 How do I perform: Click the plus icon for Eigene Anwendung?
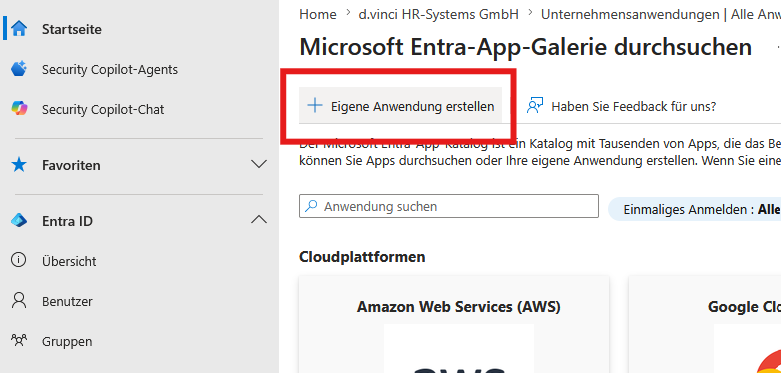(315, 106)
